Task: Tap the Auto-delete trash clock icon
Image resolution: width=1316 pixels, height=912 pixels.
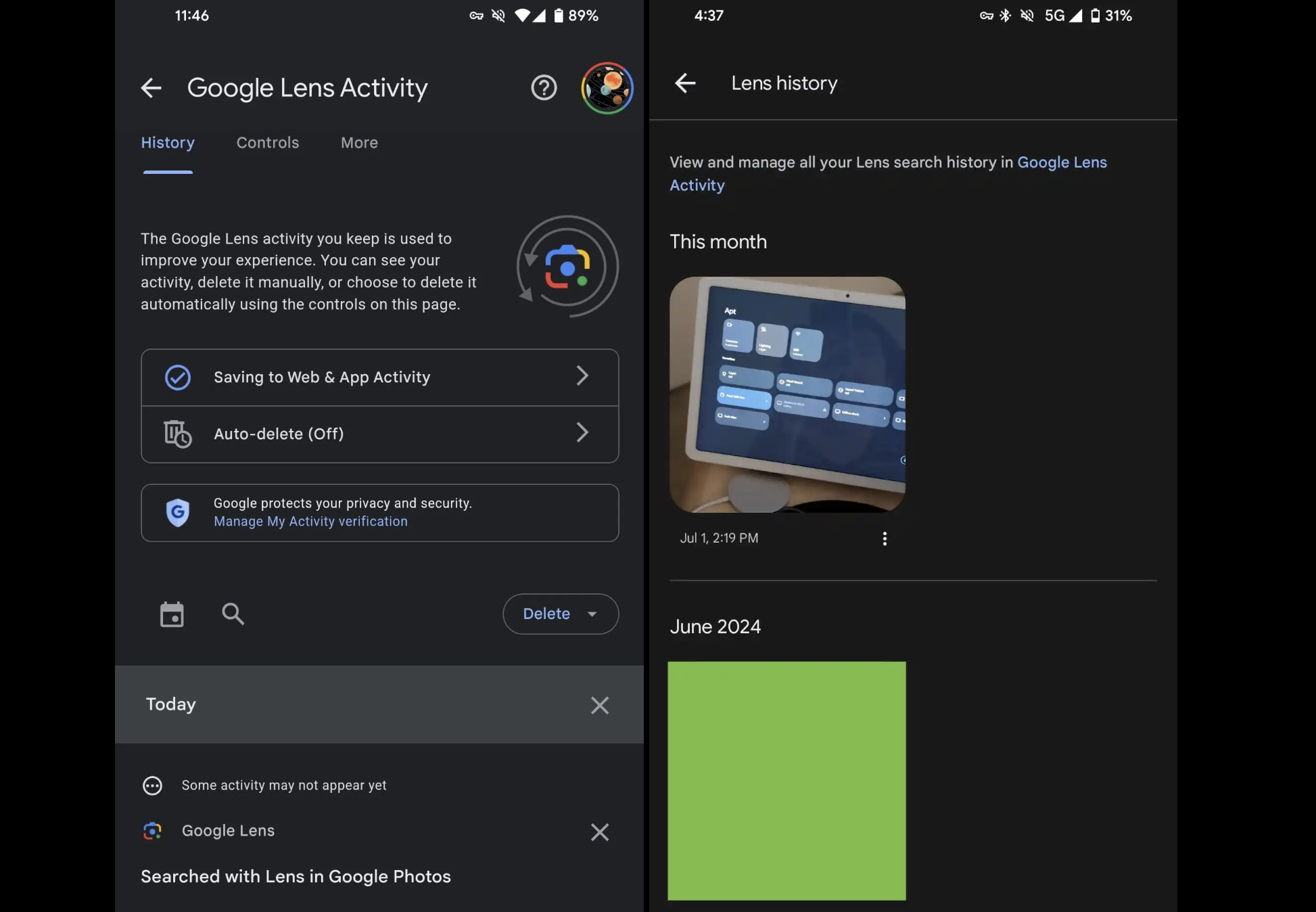Action: [178, 434]
